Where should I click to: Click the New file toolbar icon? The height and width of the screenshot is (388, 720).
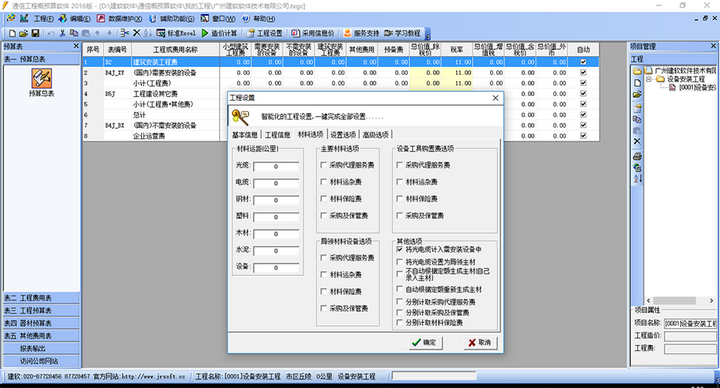12,33
